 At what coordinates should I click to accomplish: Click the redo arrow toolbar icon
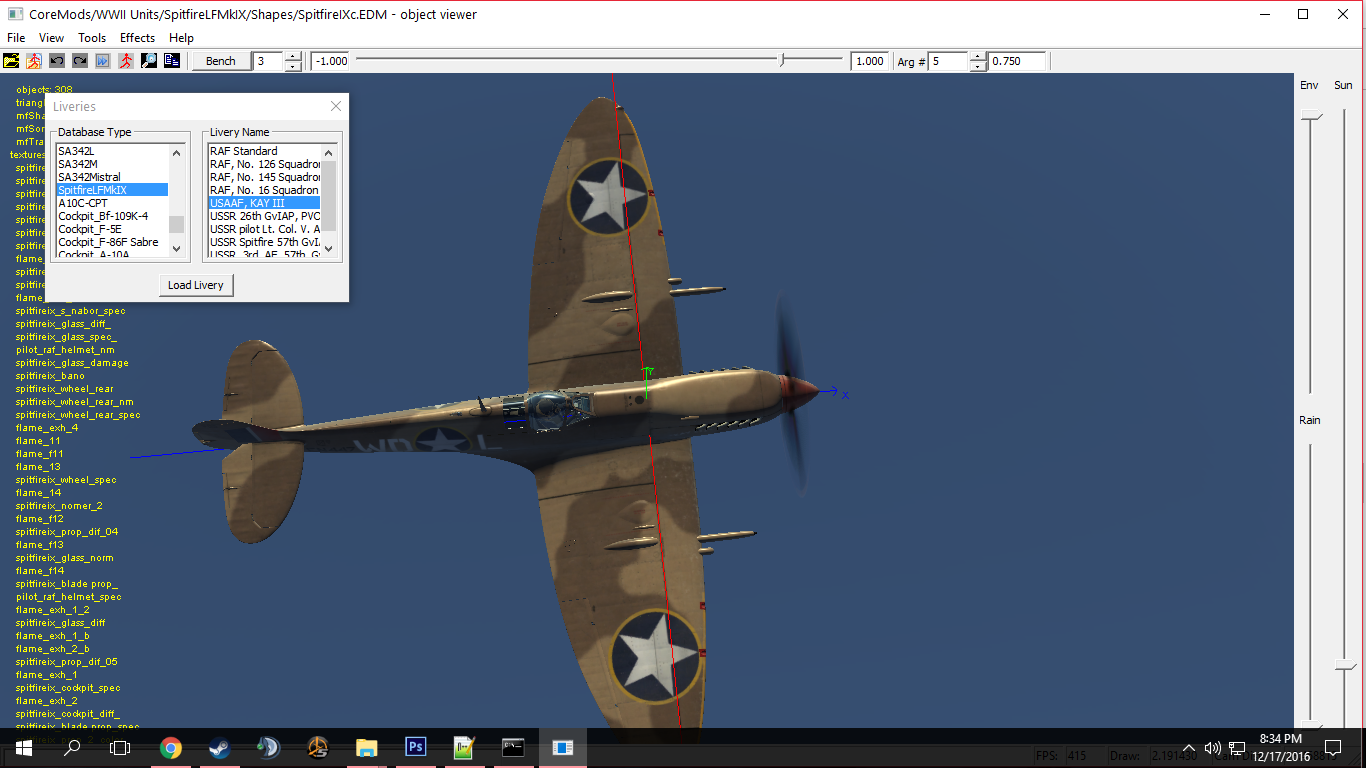tap(80, 61)
